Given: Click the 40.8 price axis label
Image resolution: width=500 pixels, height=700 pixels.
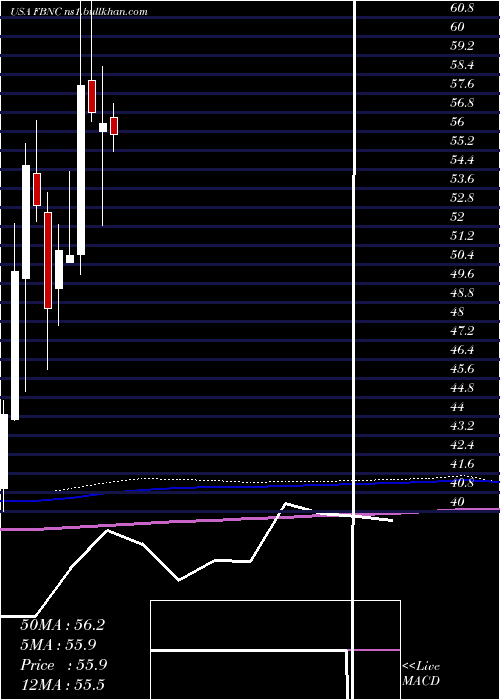Looking at the screenshot, I should 462,483.
